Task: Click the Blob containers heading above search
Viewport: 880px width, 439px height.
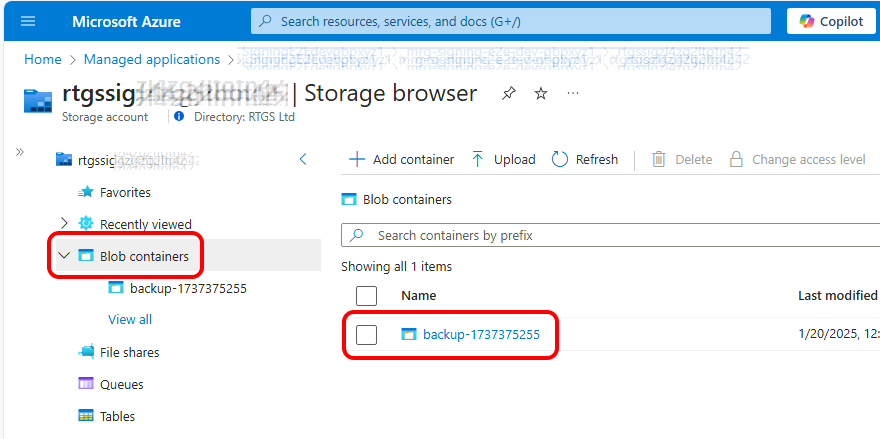Action: coord(407,199)
